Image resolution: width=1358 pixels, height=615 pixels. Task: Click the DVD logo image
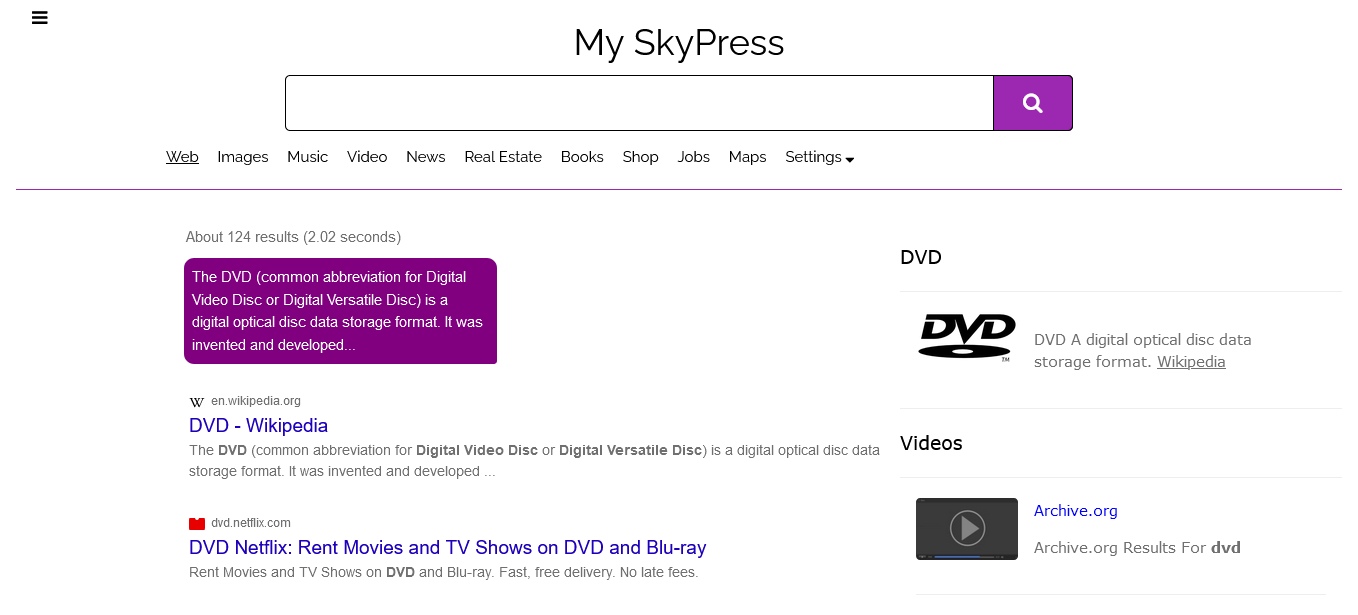(967, 337)
